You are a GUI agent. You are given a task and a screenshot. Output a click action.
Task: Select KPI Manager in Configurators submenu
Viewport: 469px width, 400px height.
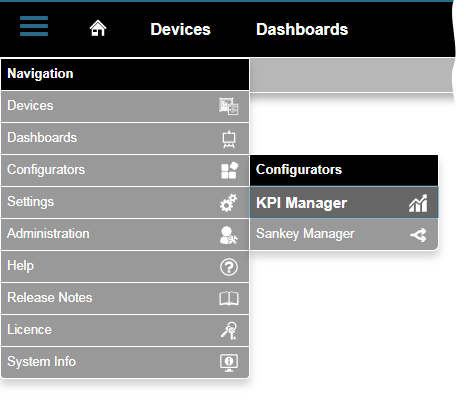[344, 203]
